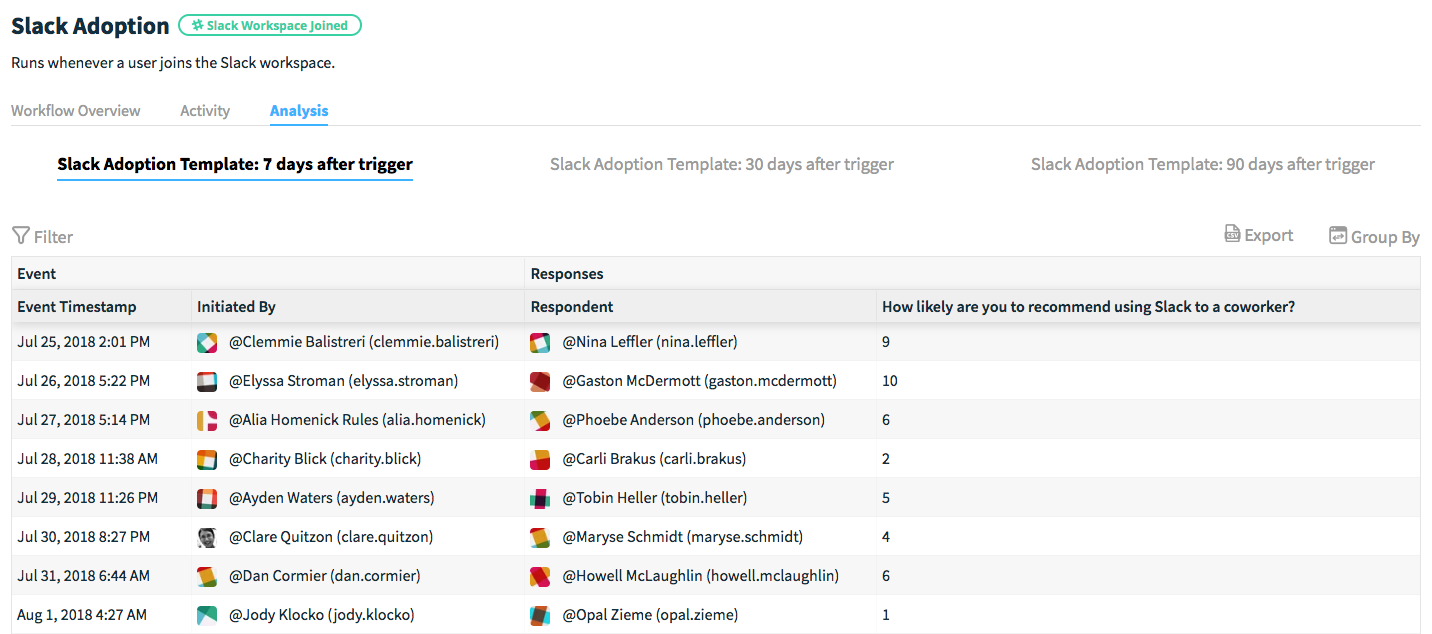1432x634 pixels.
Task: Click the Jul 28, 2018 11:38 AM timestamp
Action: (x=88, y=459)
